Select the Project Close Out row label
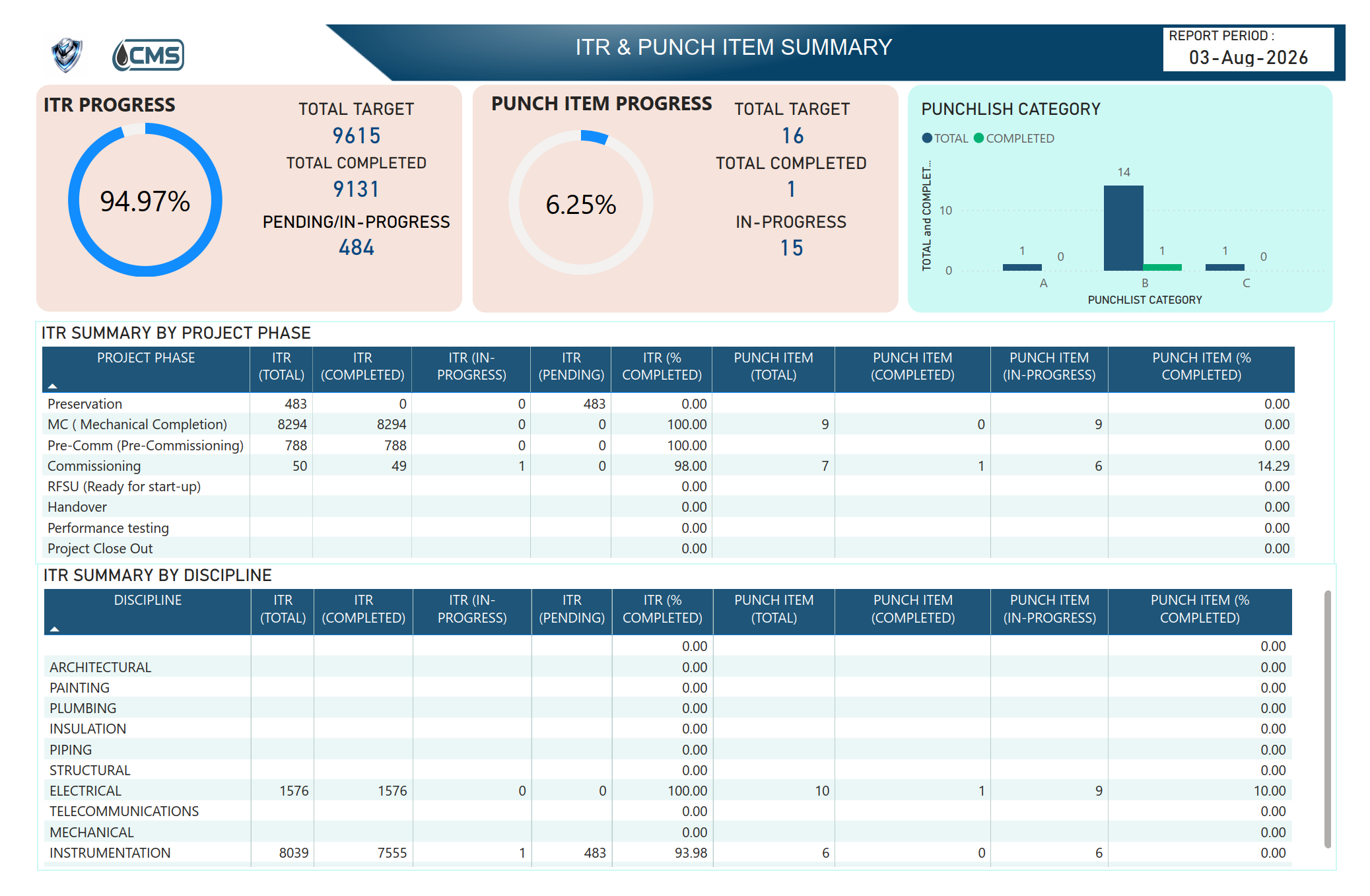The image size is (1370, 896). (x=100, y=549)
